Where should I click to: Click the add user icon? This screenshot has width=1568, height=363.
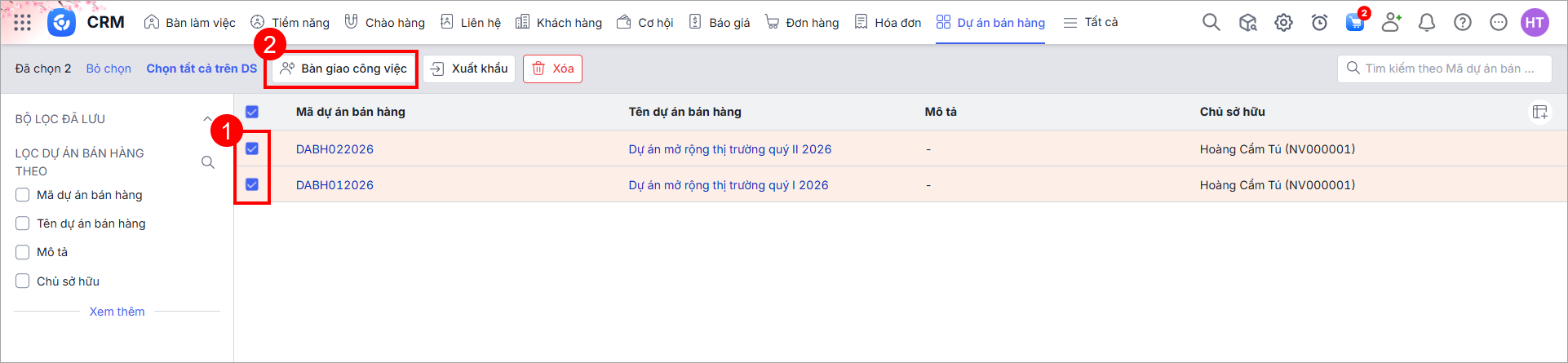[1391, 23]
